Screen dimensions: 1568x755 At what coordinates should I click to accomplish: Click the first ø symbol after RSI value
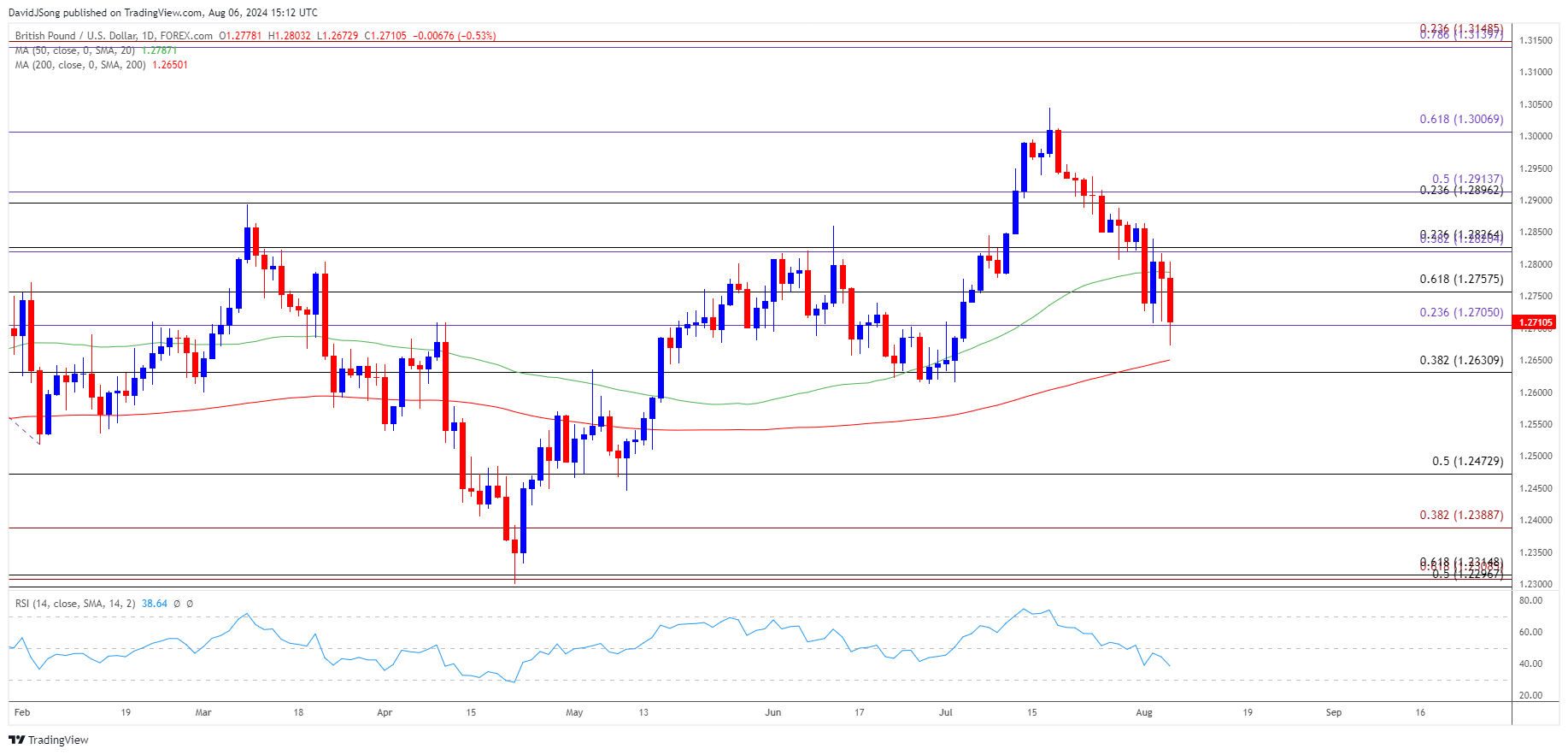177,604
